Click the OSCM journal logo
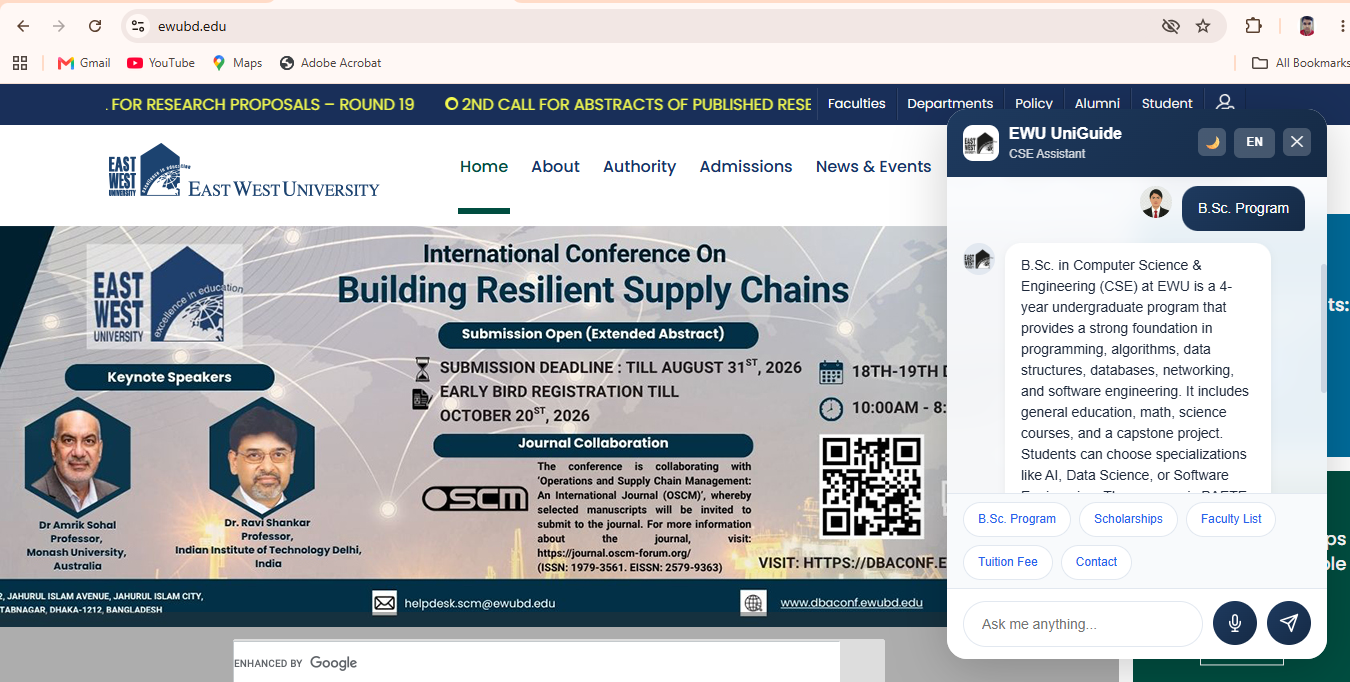The height and width of the screenshot is (682, 1350). pos(475,498)
